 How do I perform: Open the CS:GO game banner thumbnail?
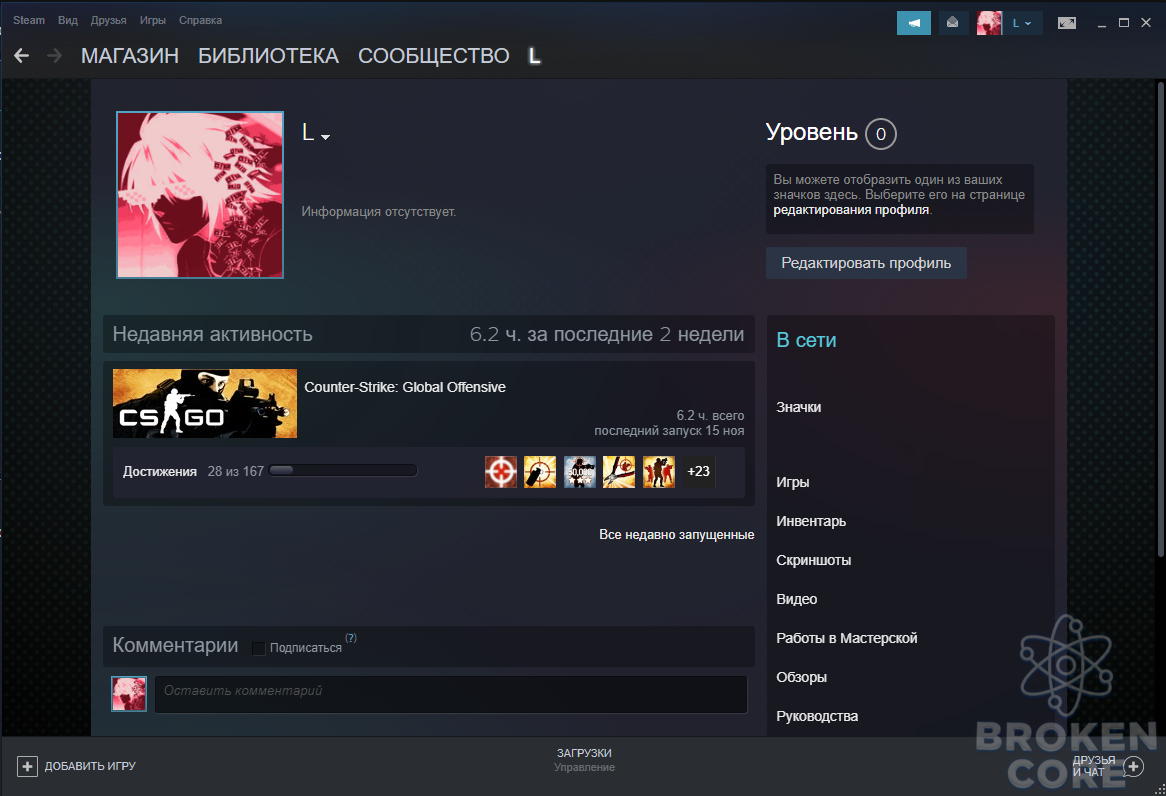coord(204,403)
